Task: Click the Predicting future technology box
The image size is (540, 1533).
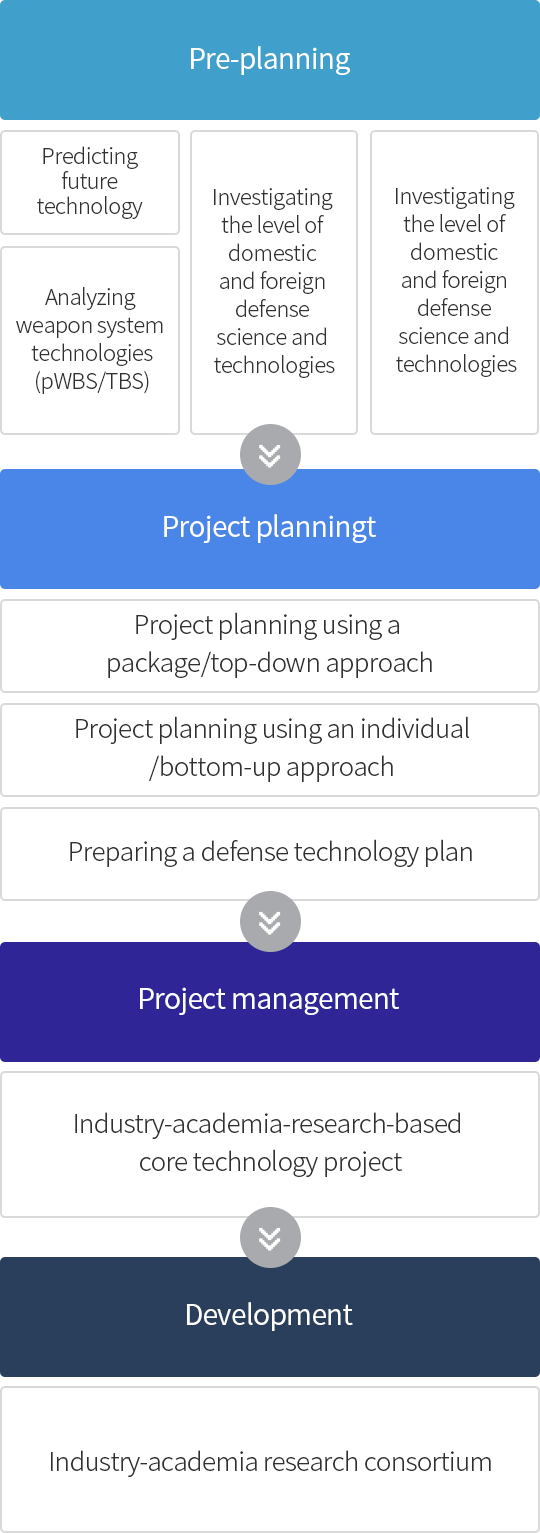Action: tap(90, 182)
